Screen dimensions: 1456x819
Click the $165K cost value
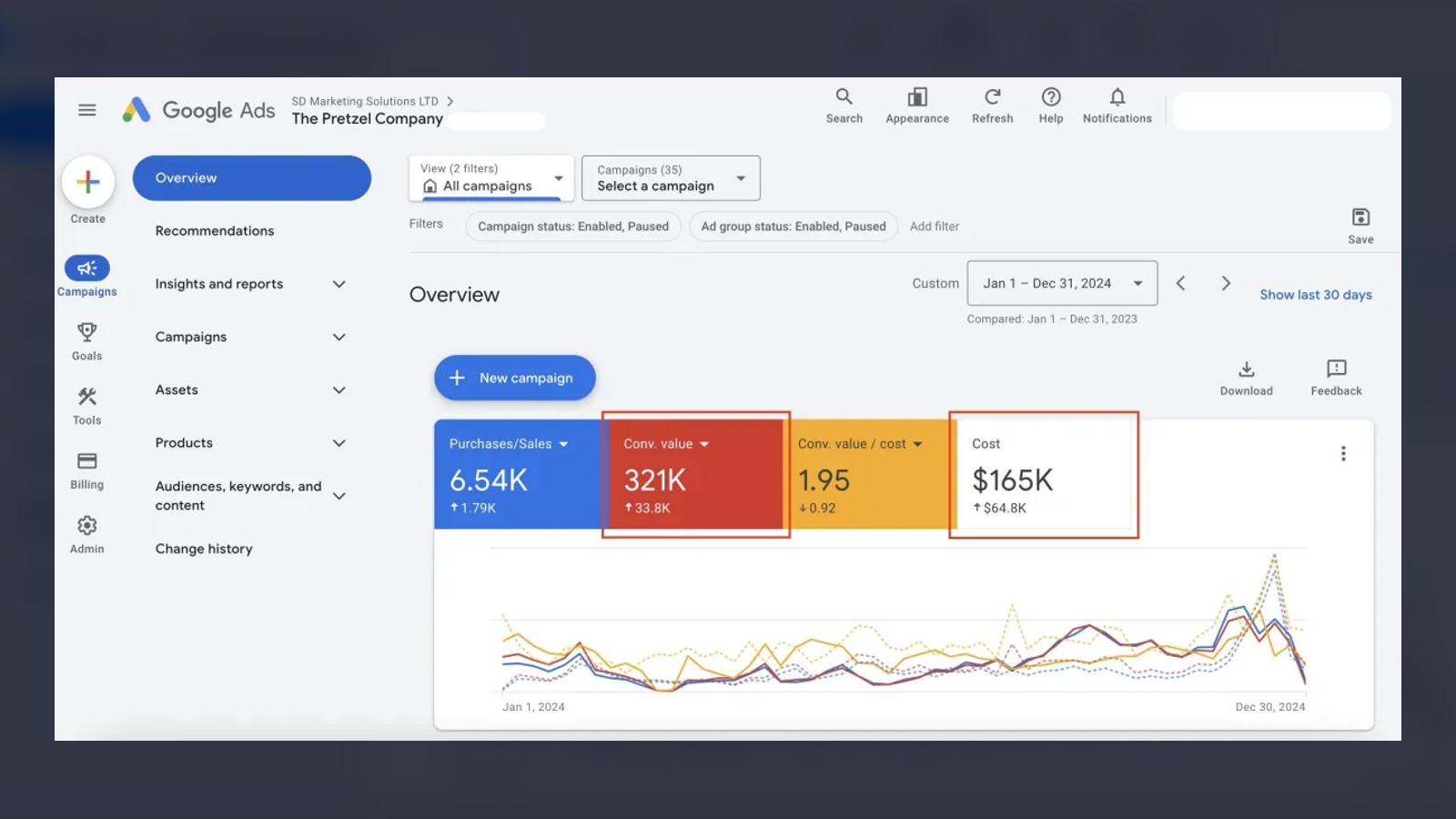click(x=1013, y=480)
